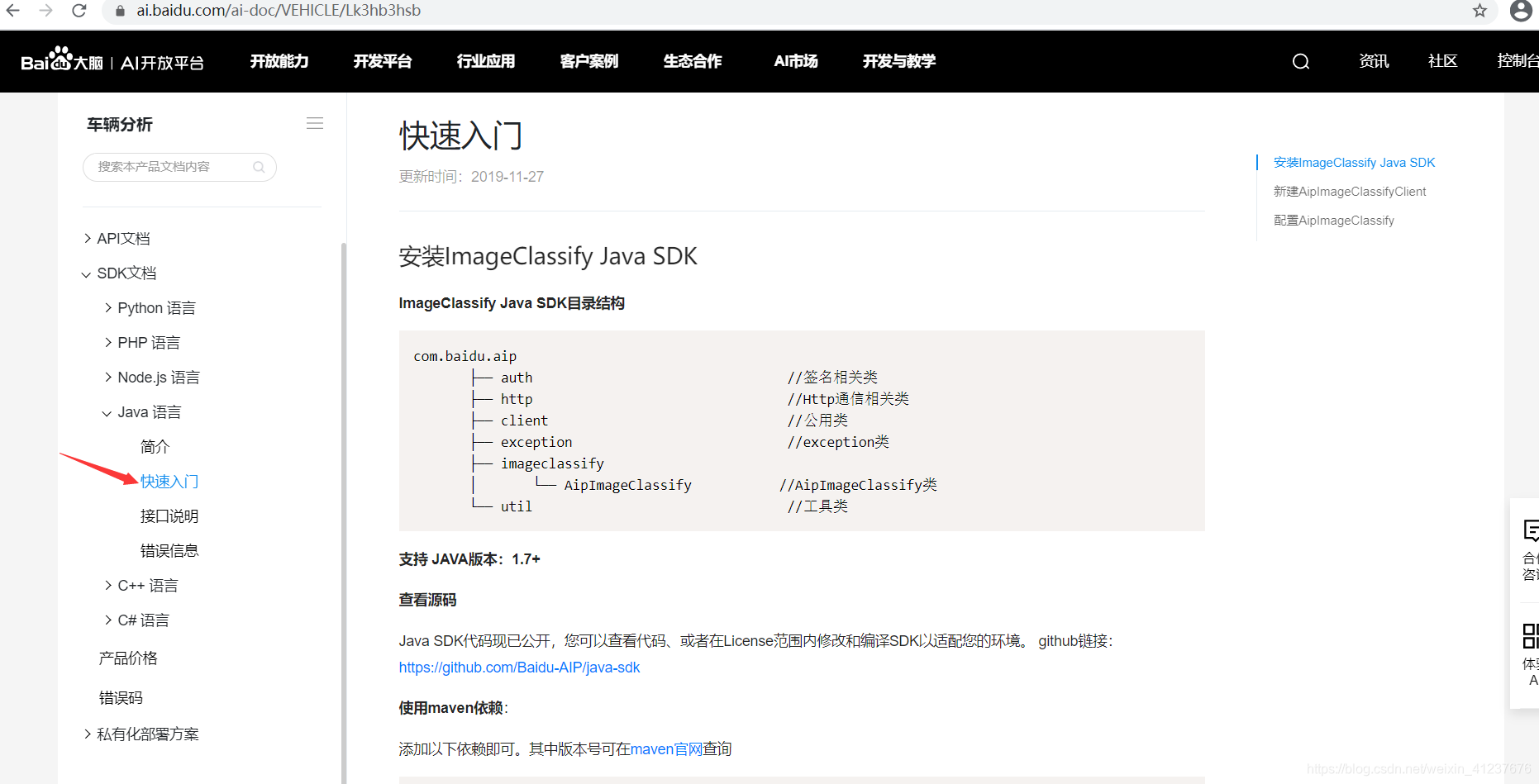
Task: Open 错误信息 doc page
Action: pyautogui.click(x=169, y=551)
